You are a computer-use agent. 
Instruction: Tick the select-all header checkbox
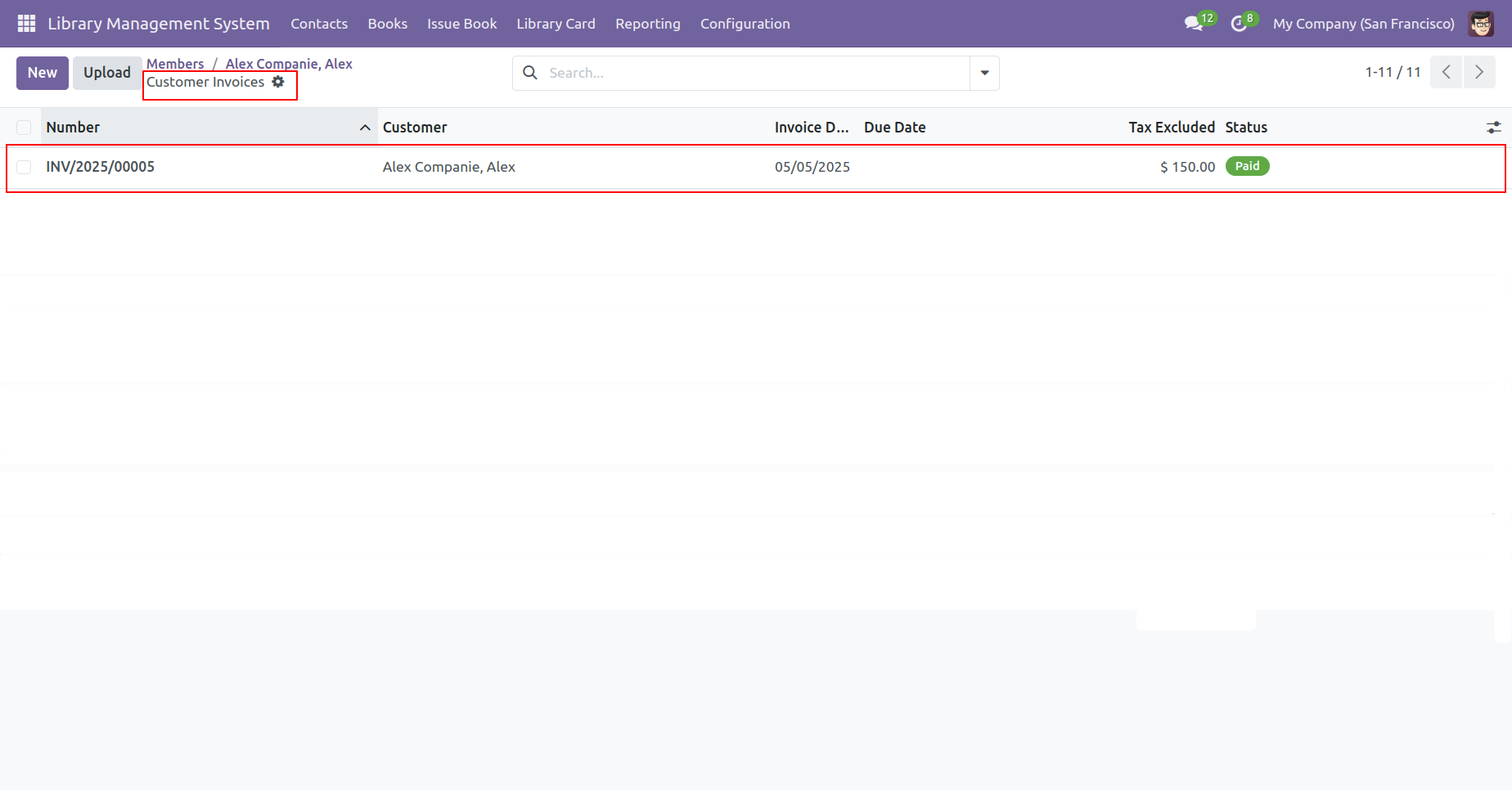24,128
